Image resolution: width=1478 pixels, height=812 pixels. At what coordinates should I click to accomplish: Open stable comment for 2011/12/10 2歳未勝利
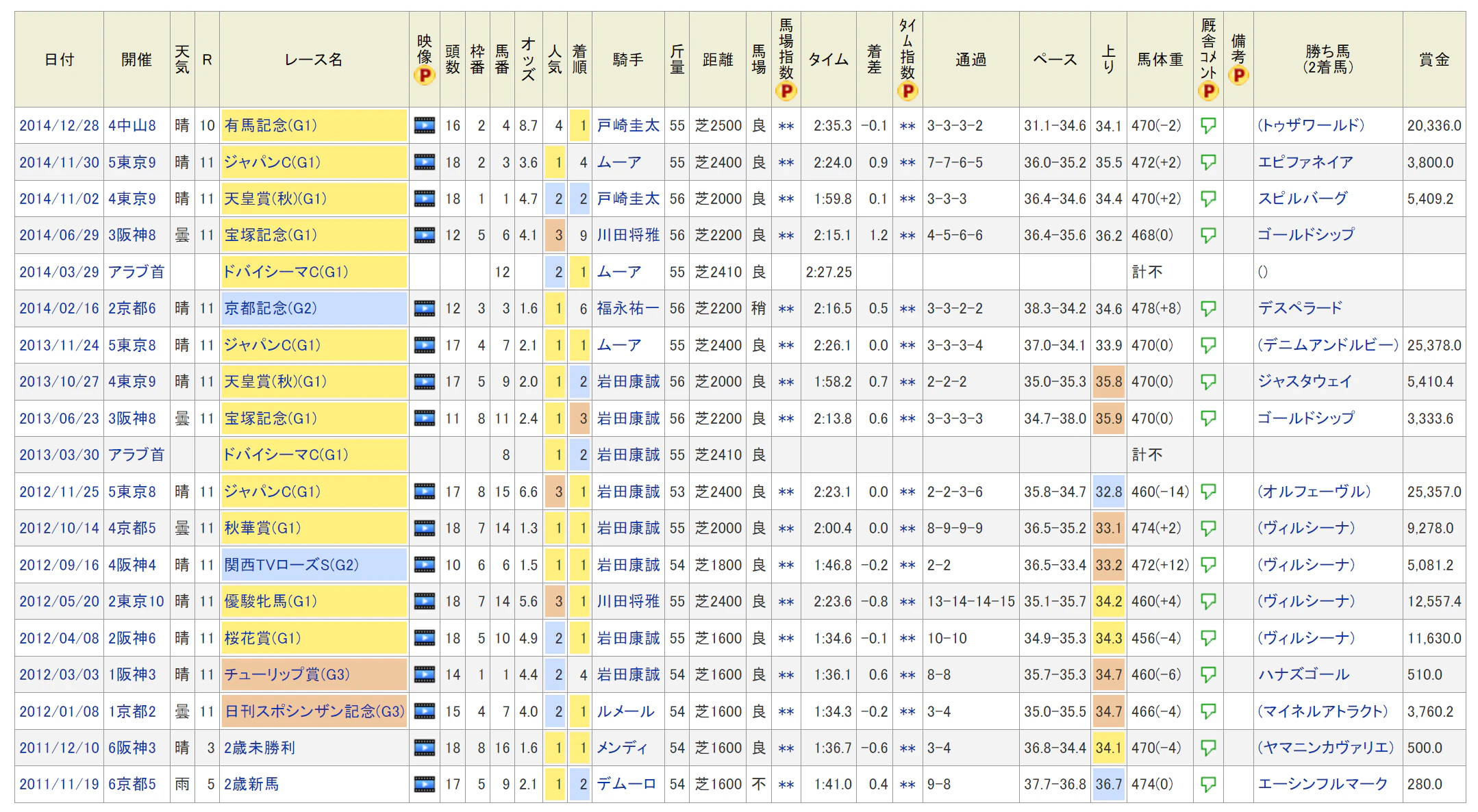1209,748
